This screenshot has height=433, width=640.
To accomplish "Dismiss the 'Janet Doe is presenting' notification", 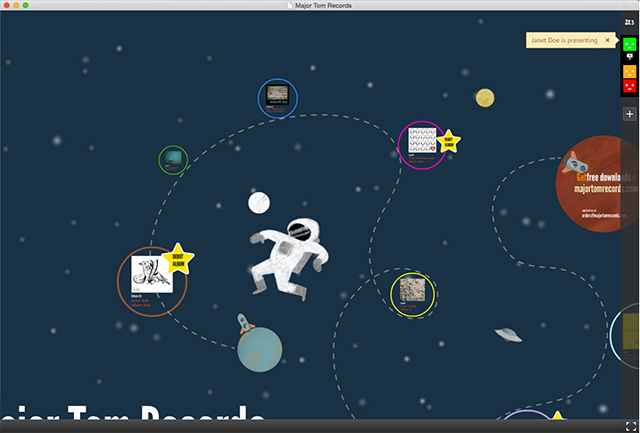I will [607, 40].
